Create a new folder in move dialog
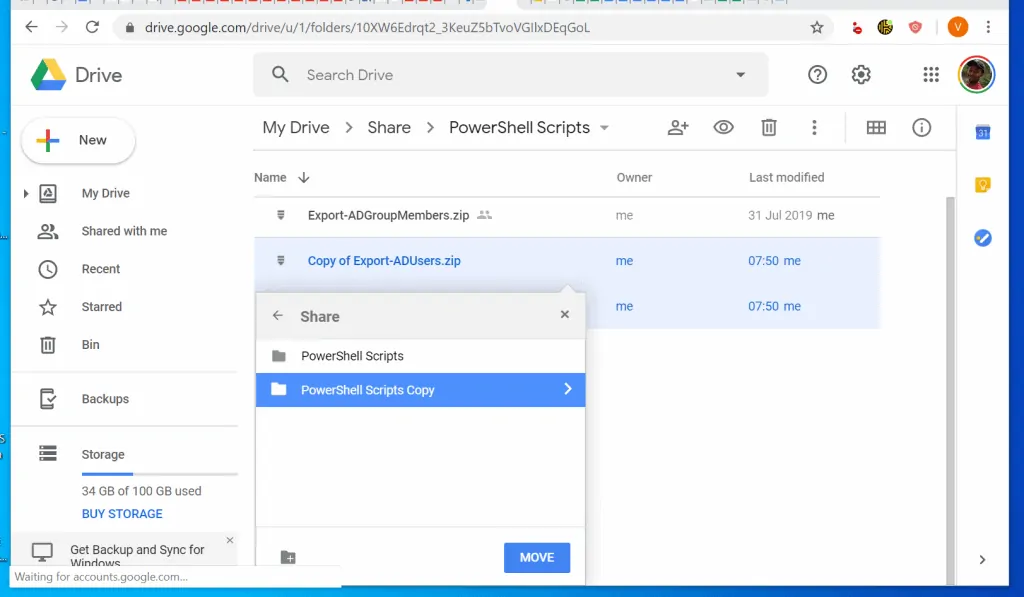The height and width of the screenshot is (597, 1024). (x=288, y=557)
